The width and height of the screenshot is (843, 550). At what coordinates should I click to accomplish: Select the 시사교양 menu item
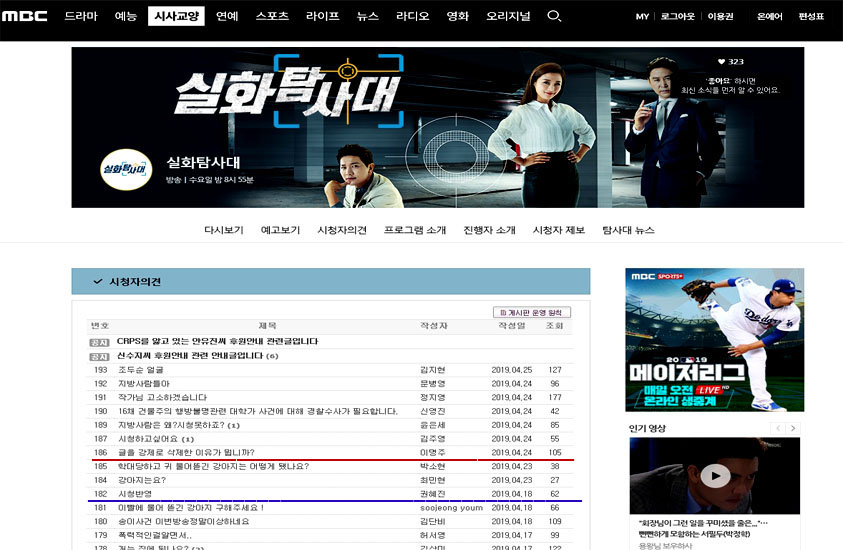pos(175,16)
